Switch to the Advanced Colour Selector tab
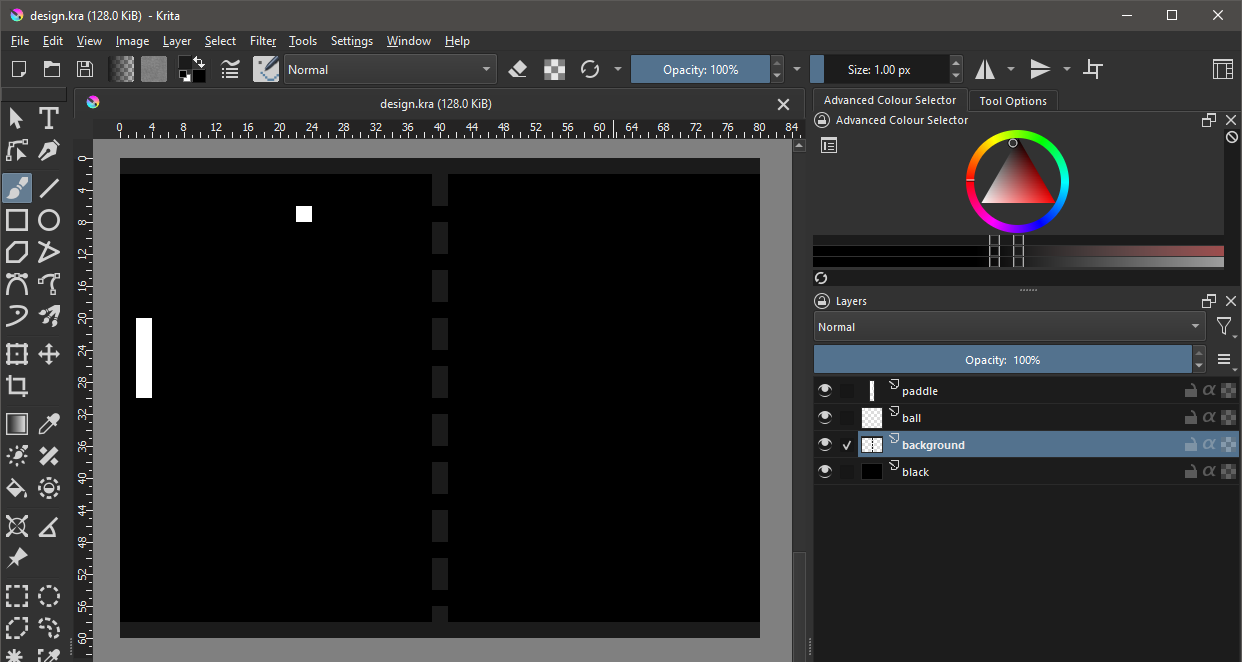1242x662 pixels. pos(890,100)
